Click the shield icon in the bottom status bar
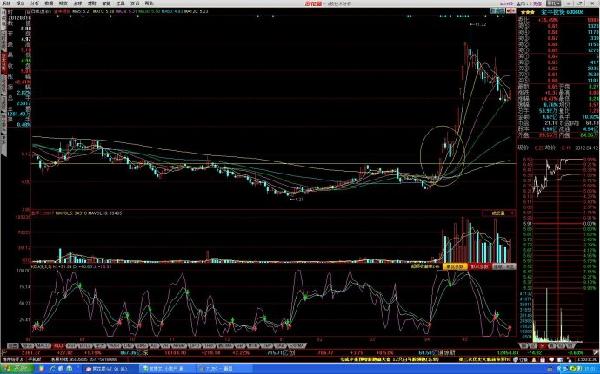The image size is (600, 374). (x=515, y=360)
